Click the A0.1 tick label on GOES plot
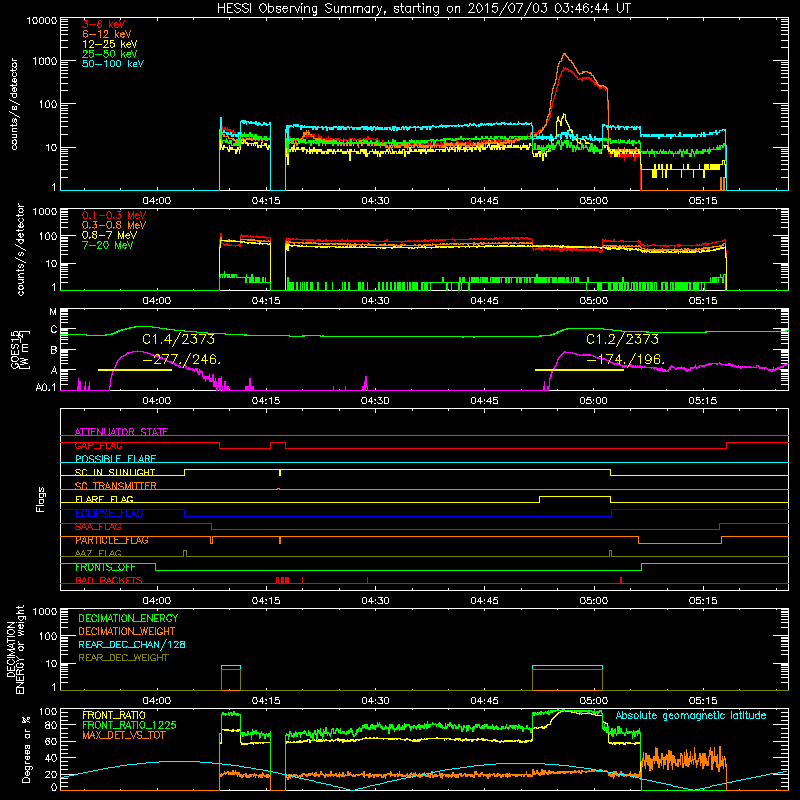 (x=46, y=388)
